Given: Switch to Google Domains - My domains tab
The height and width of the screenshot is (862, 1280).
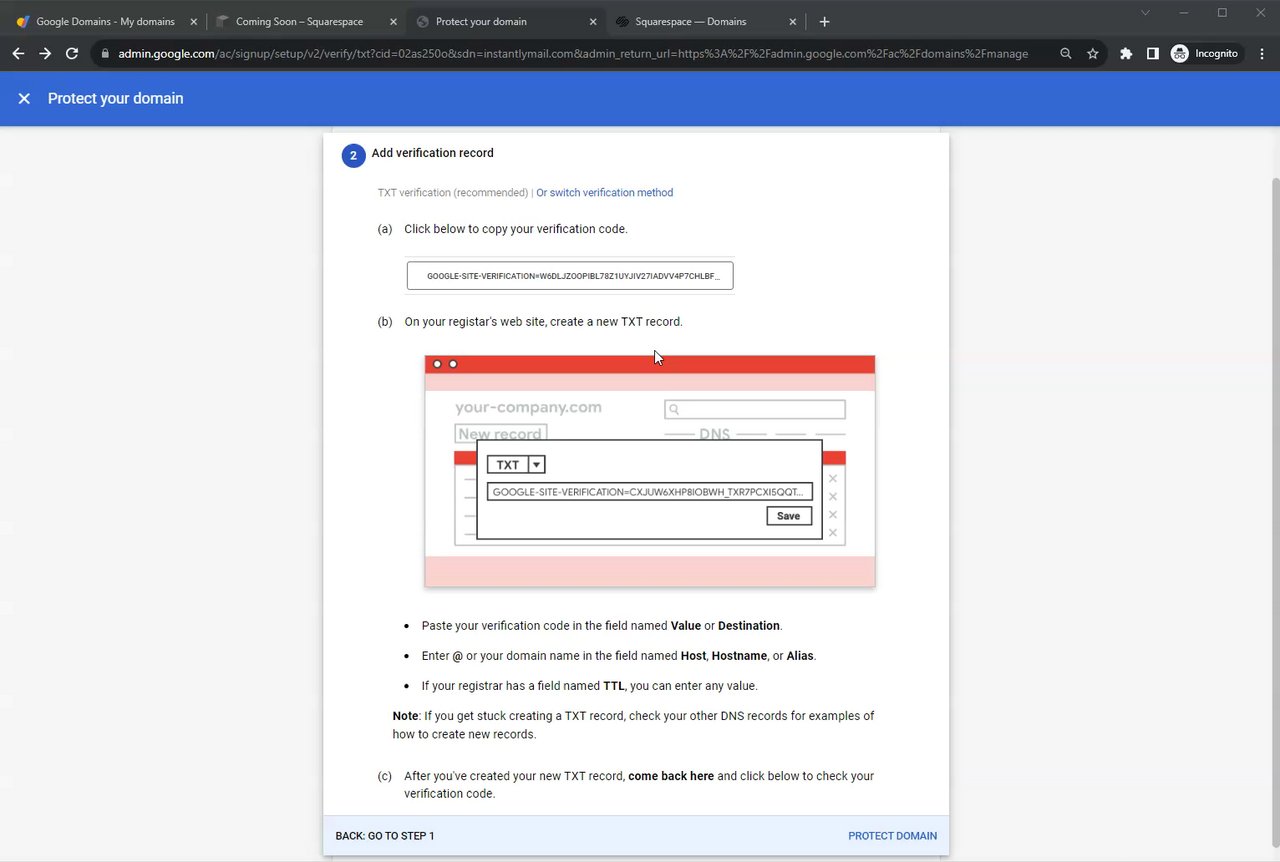Looking at the screenshot, I should 105,21.
